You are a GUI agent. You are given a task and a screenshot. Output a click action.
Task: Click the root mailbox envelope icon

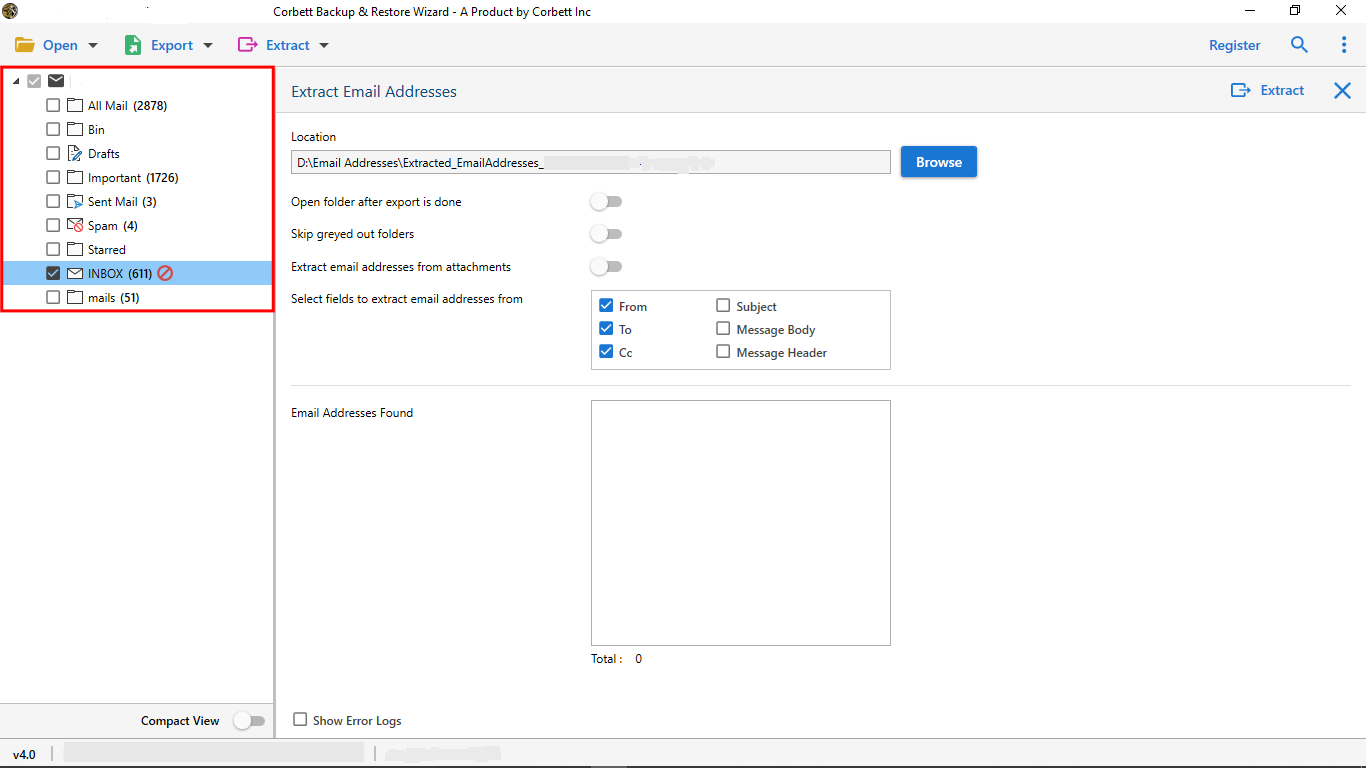tap(56, 81)
